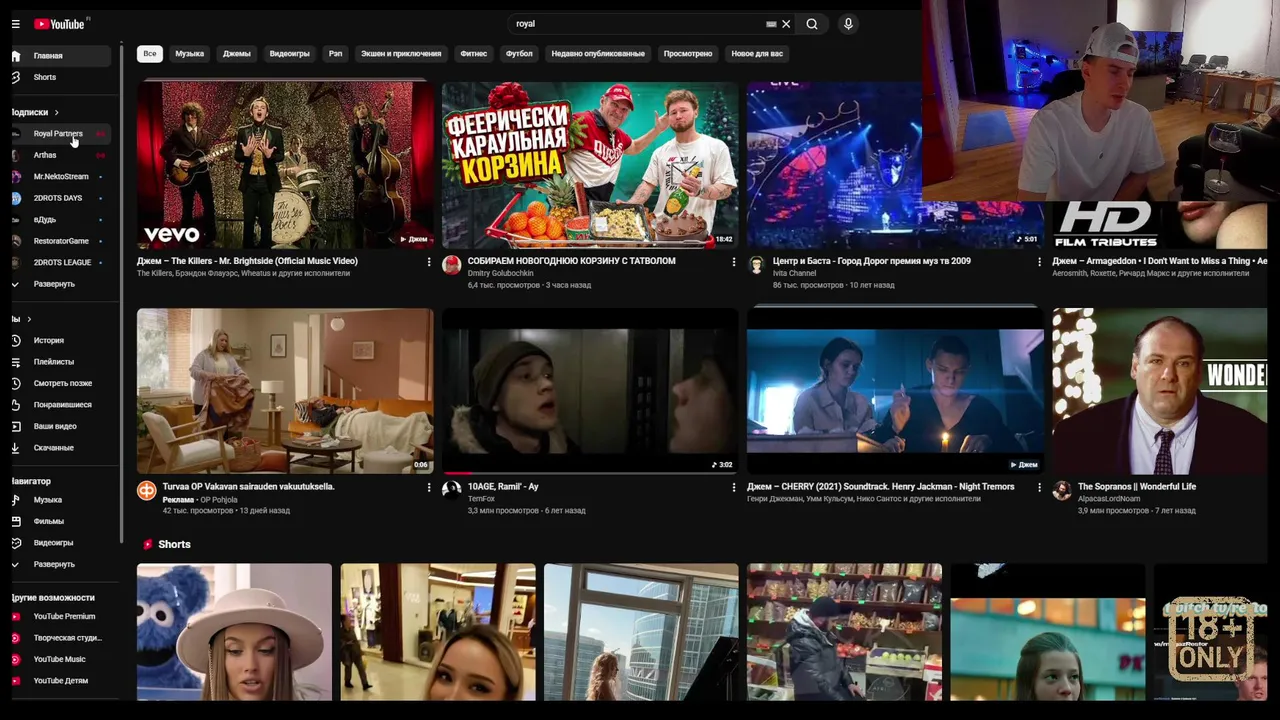The height and width of the screenshot is (720, 1280).
Task: Open options menu for Город Дорог video
Action: pos(1038,262)
